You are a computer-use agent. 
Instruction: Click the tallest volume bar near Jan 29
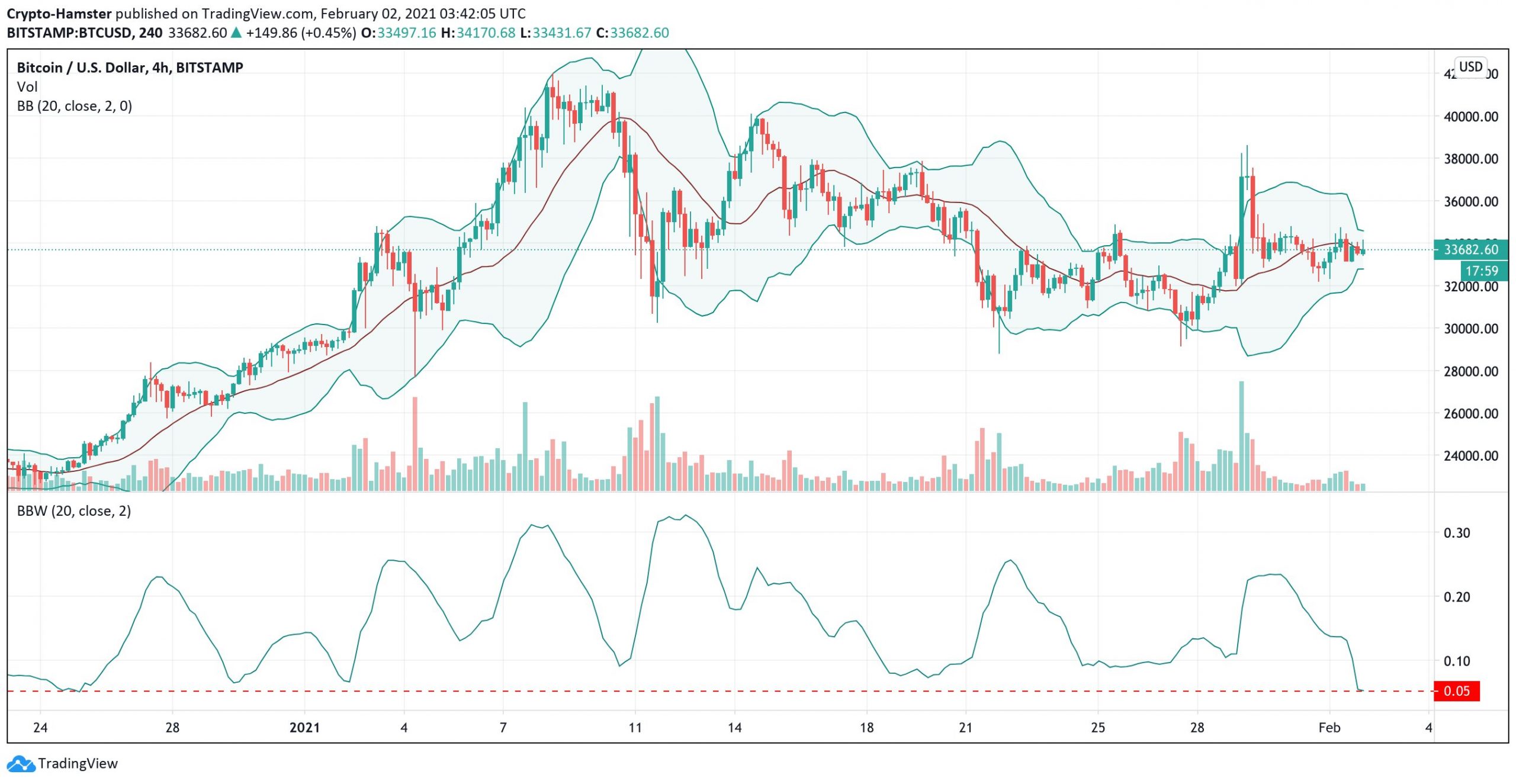[1241, 435]
